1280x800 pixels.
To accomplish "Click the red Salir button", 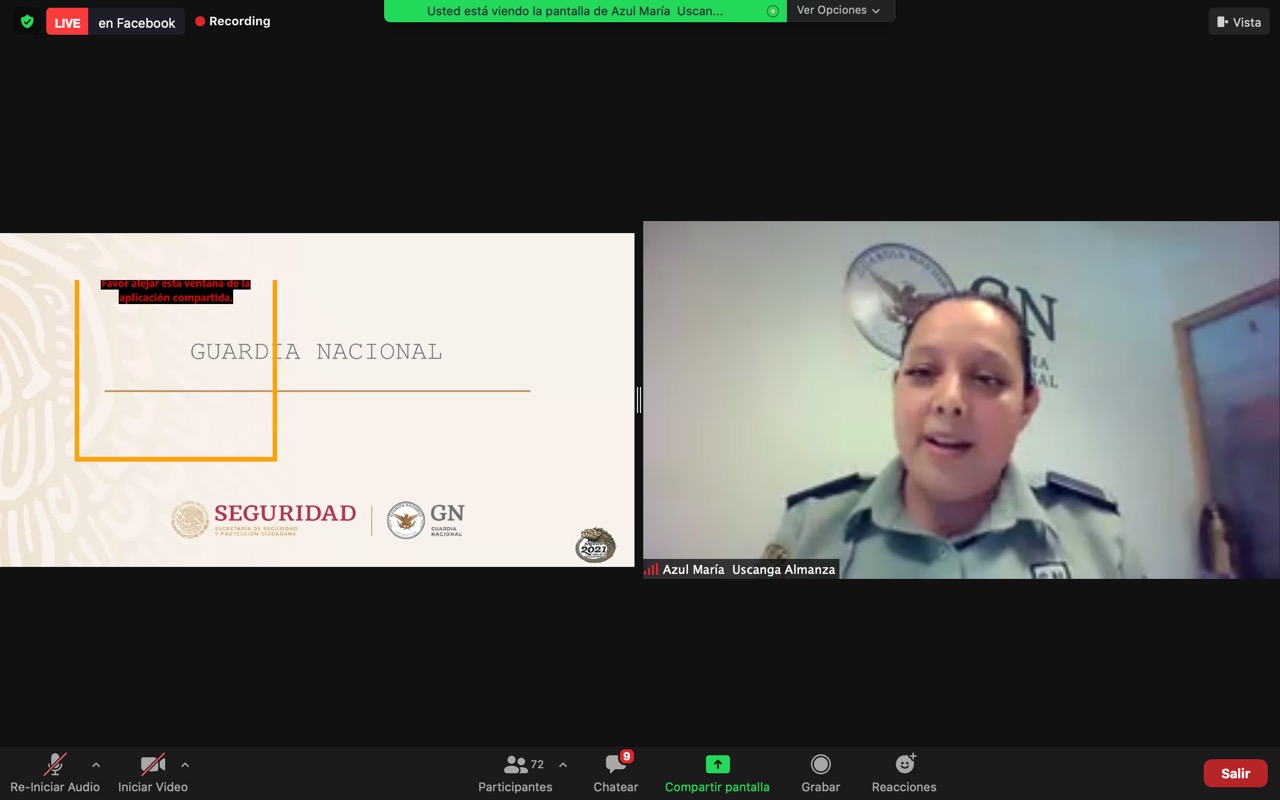I will [x=1235, y=773].
